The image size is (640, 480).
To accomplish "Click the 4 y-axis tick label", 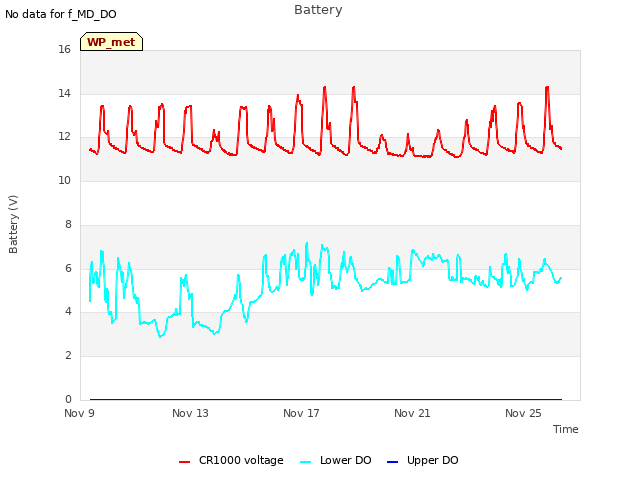I will point(68,312).
